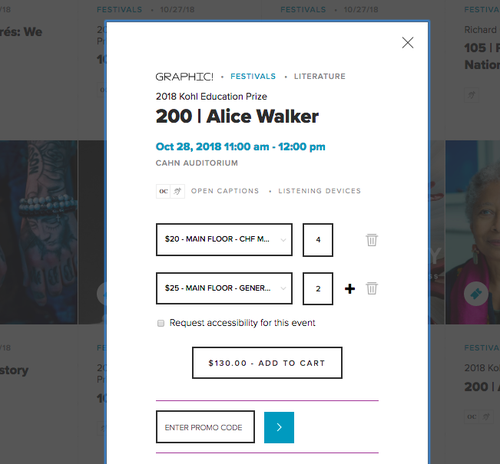Click the GRAPHIC! logo

[x=184, y=77]
